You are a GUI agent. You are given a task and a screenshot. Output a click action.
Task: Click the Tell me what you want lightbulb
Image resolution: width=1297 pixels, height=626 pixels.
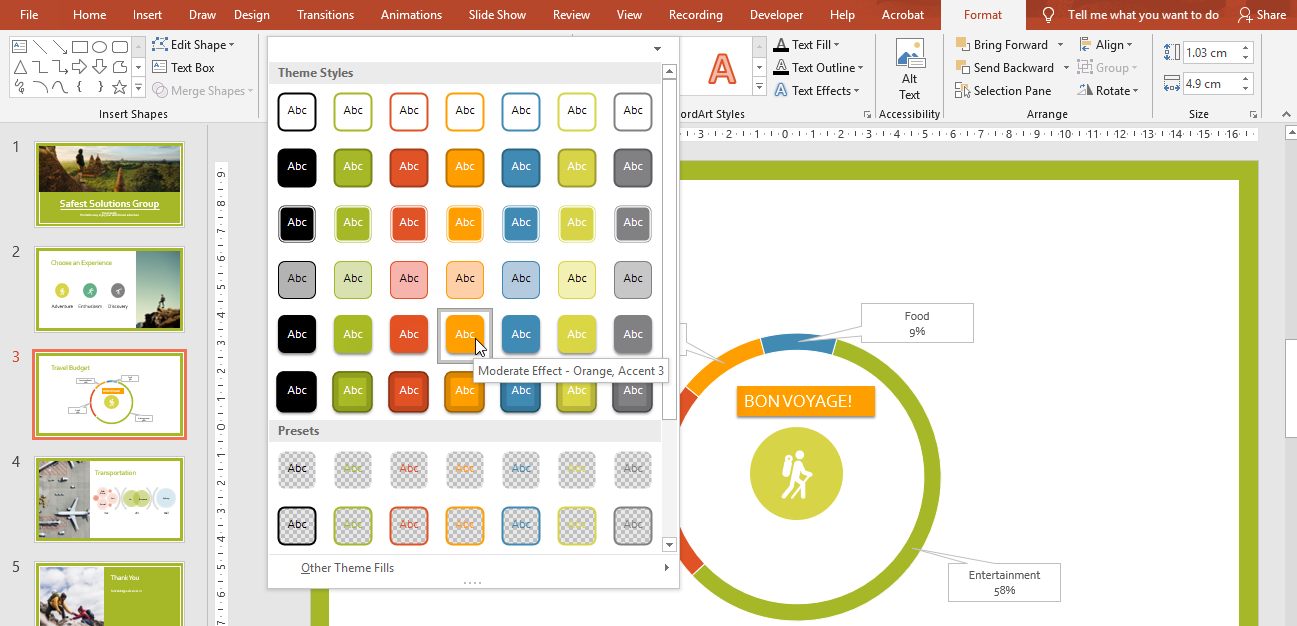click(1048, 15)
